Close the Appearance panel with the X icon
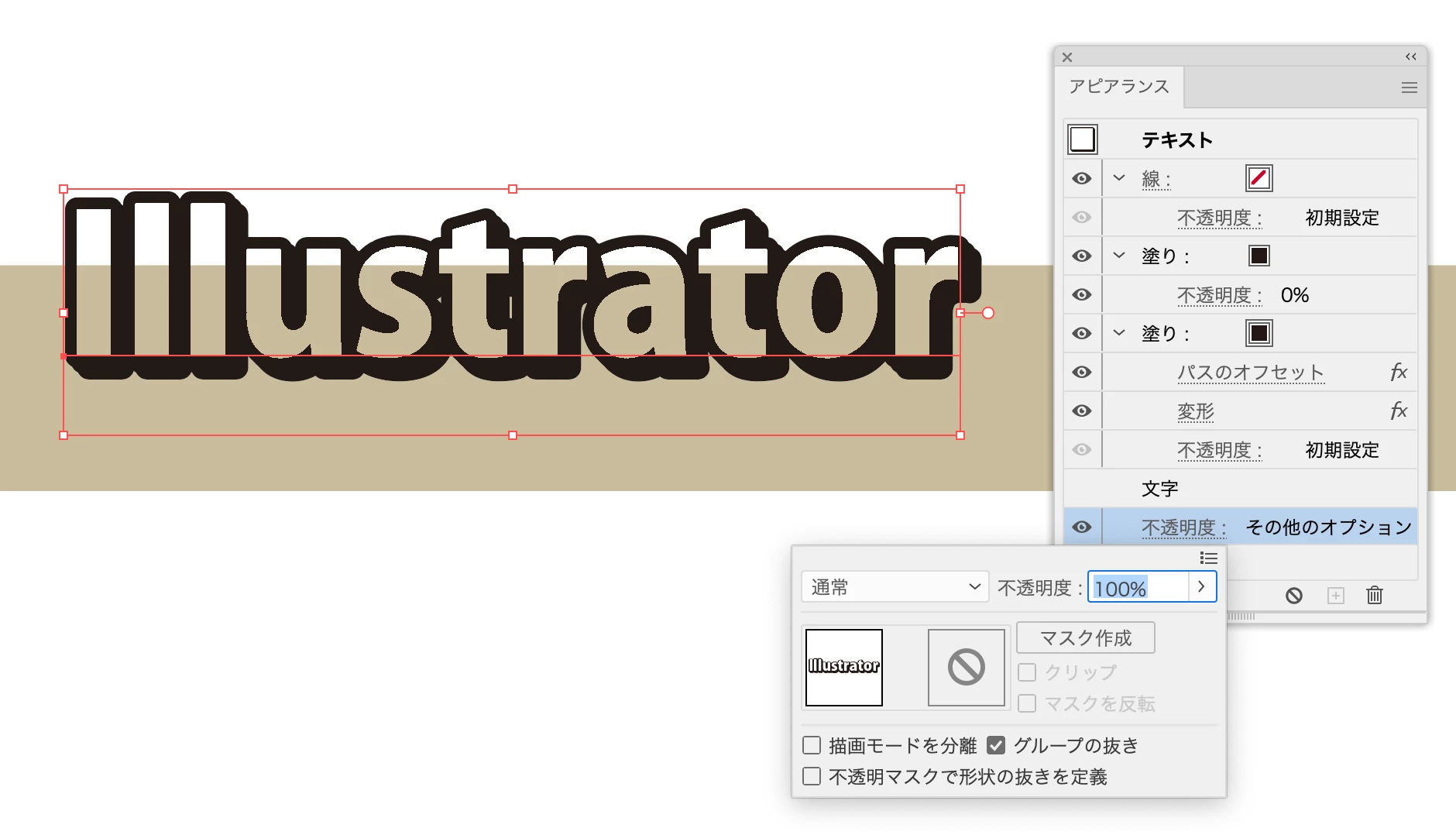The height and width of the screenshot is (835, 1456). point(1067,57)
